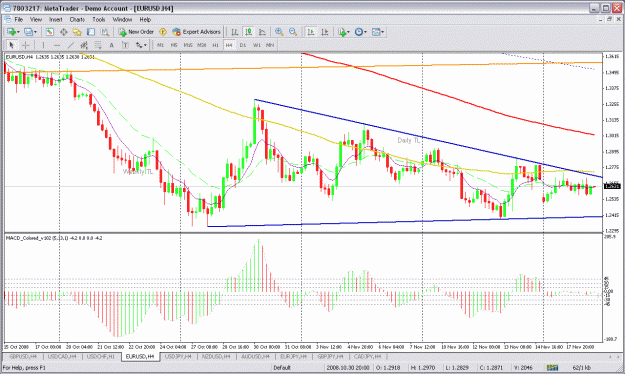Viewport: 625px width, 374px height.
Task: Switch to the USDCHF,H1 chart tab
Action: (x=101, y=356)
